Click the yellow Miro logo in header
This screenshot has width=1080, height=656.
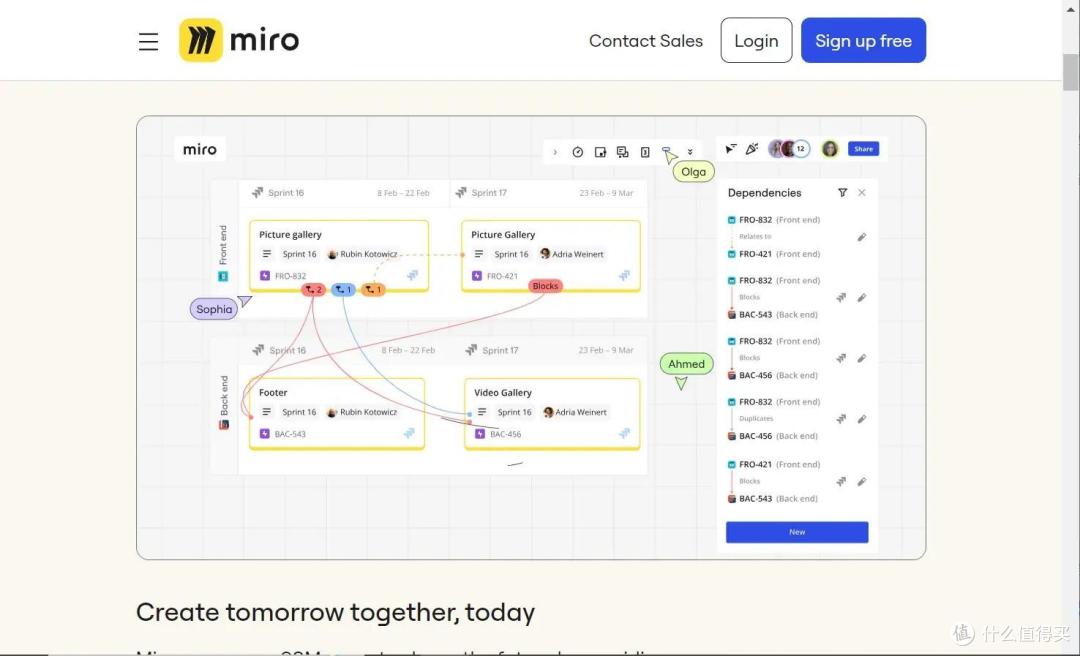click(200, 40)
